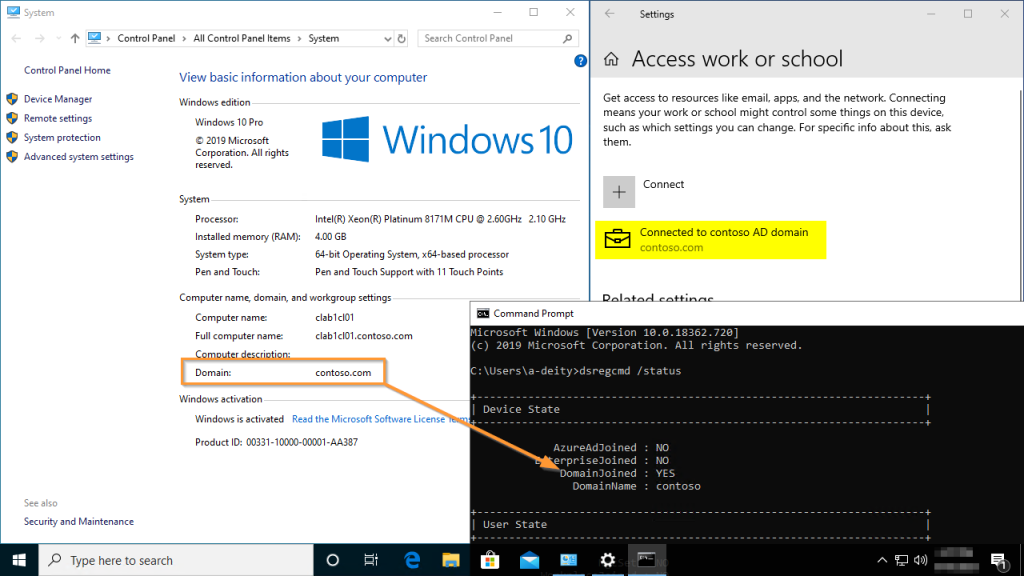This screenshot has width=1024, height=576.
Task: Click 'Type here to search' taskbar box
Action: [x=176, y=560]
